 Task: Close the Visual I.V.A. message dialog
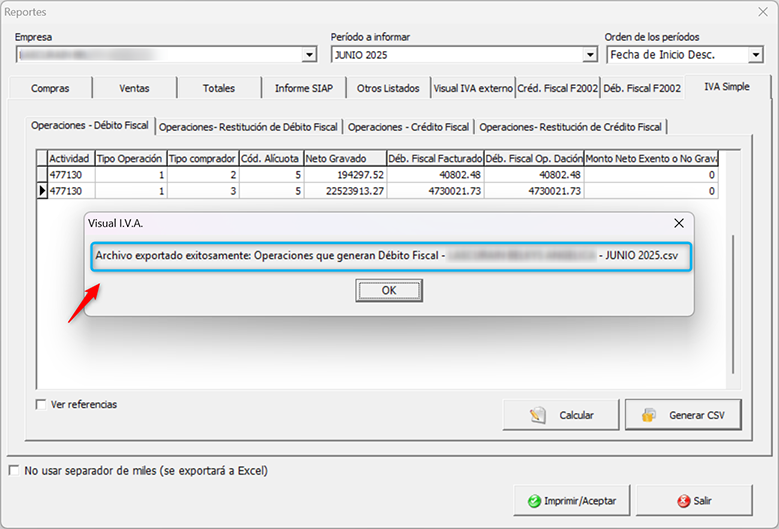click(x=679, y=223)
